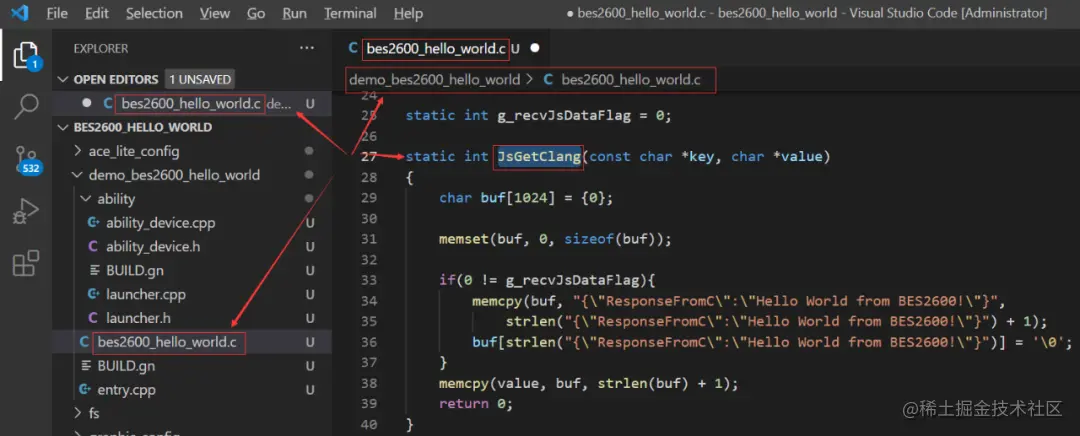The width and height of the screenshot is (1080, 436).
Task: Open the Go menu
Action: [256, 13]
